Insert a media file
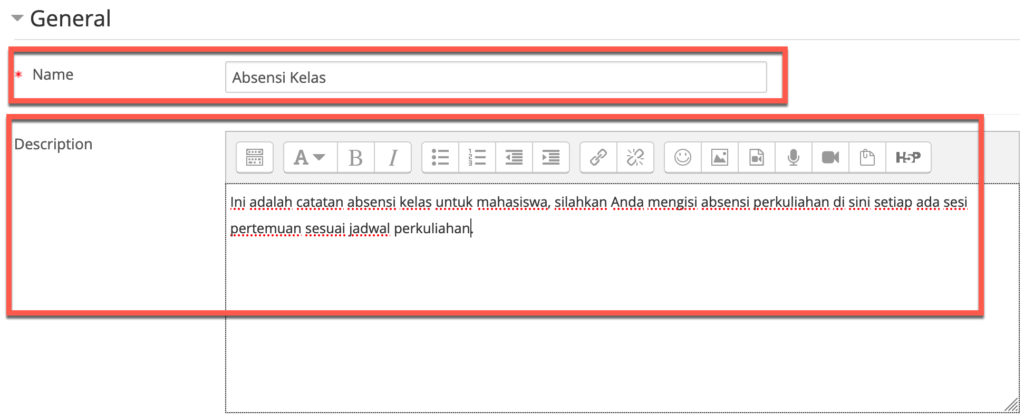 point(756,157)
